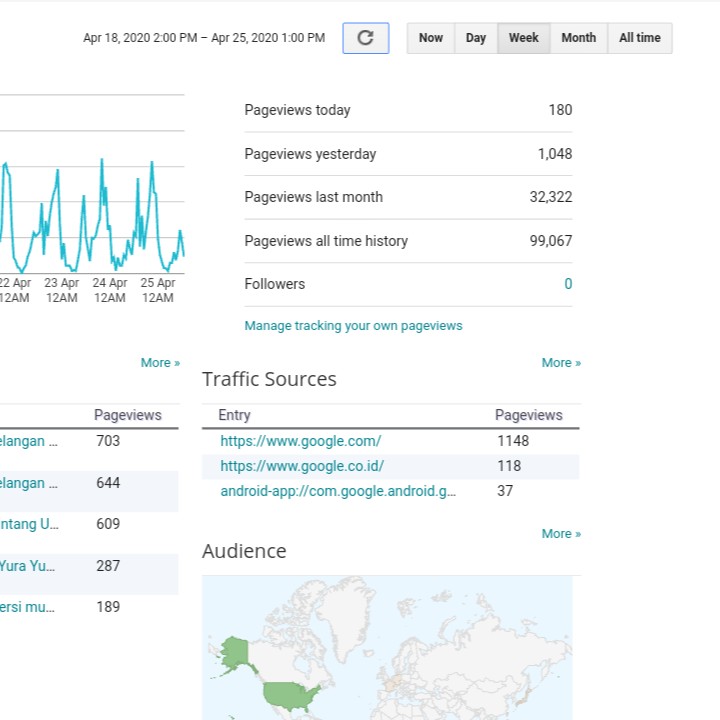
Task: Open the post with 609 pageviews
Action: click(28, 524)
